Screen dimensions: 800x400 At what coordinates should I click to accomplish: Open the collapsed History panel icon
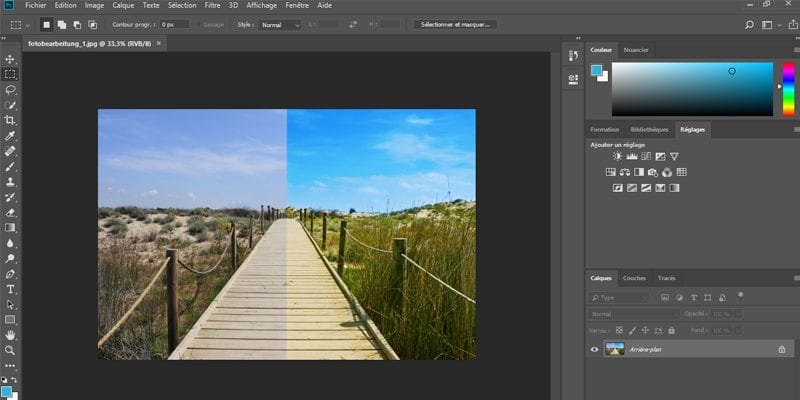click(573, 56)
